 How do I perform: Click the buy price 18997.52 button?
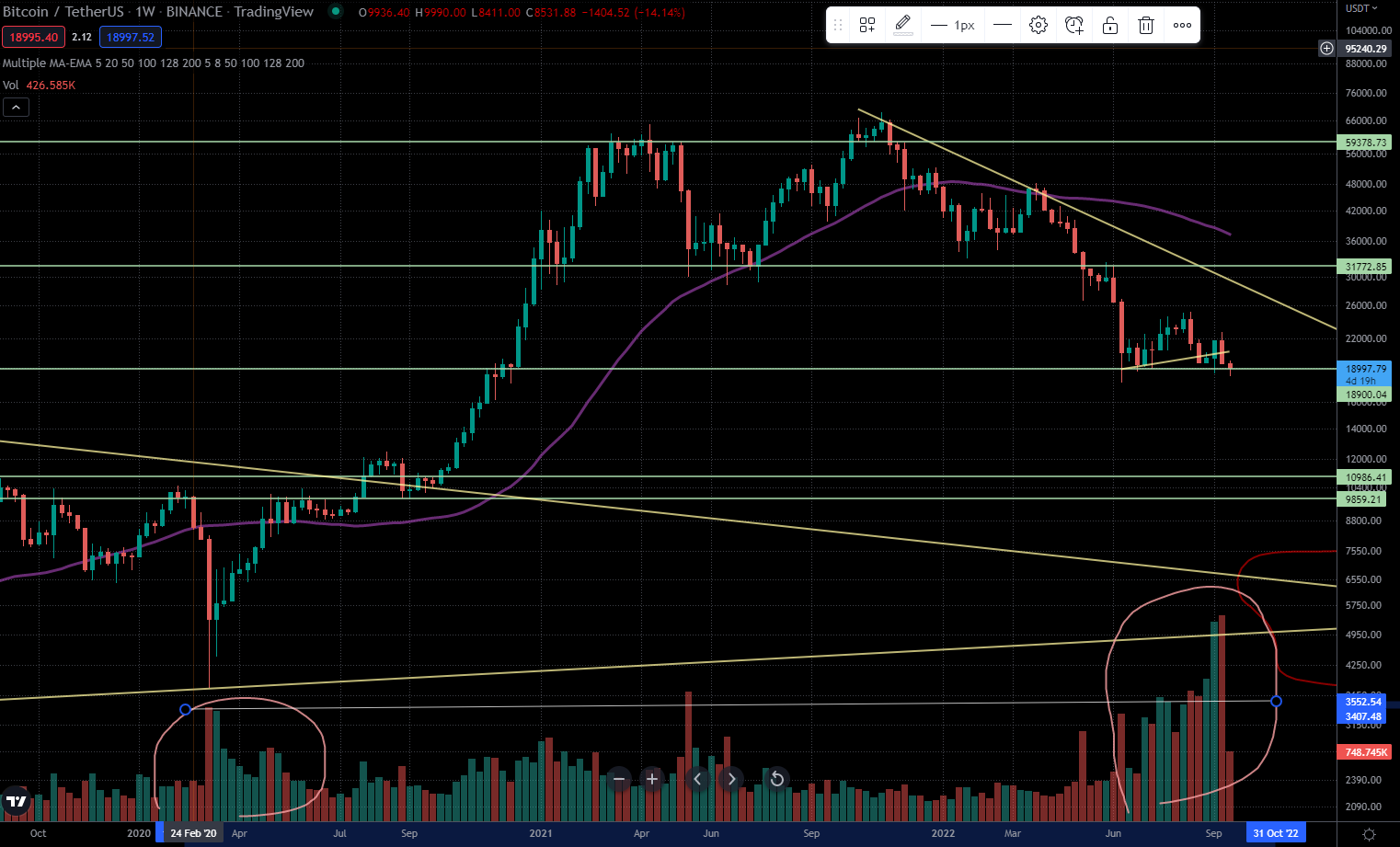coord(131,37)
